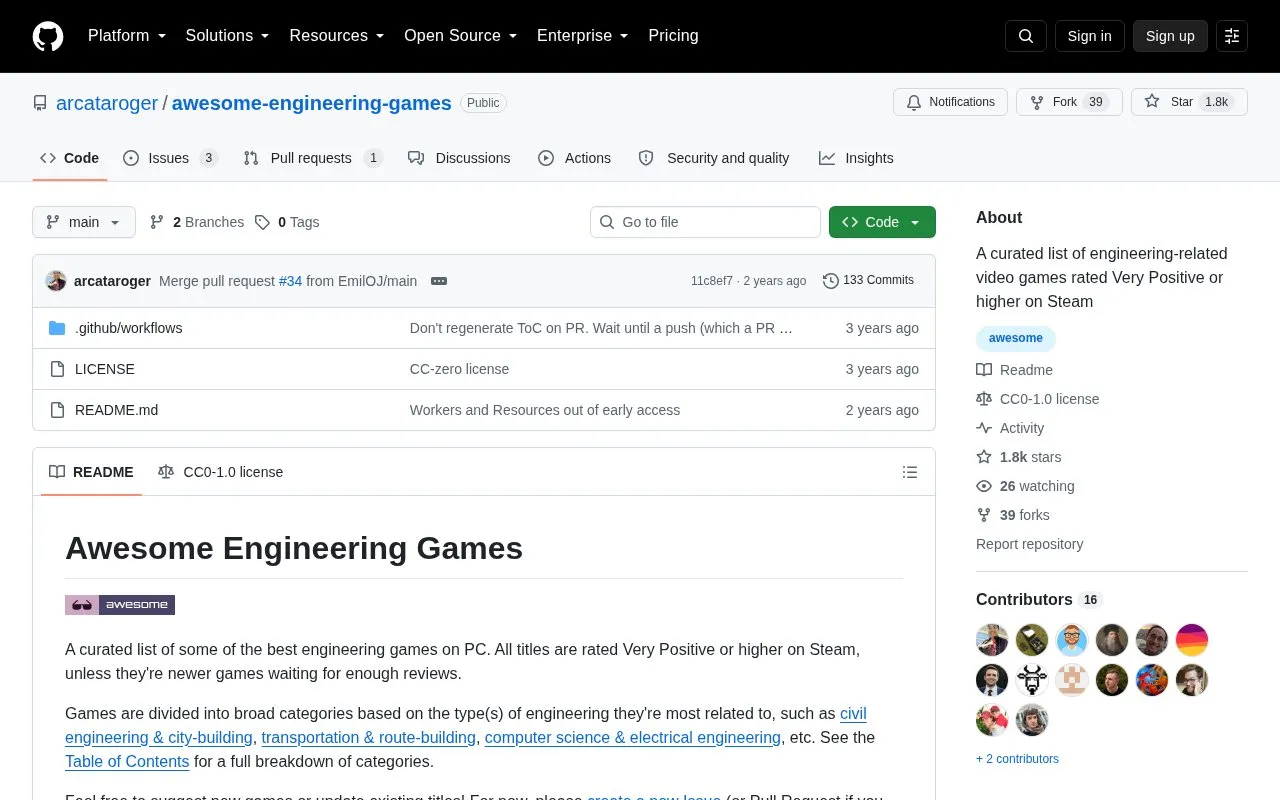Switch to the Issues tab
Viewport: 1280px width, 800px height.
click(170, 158)
